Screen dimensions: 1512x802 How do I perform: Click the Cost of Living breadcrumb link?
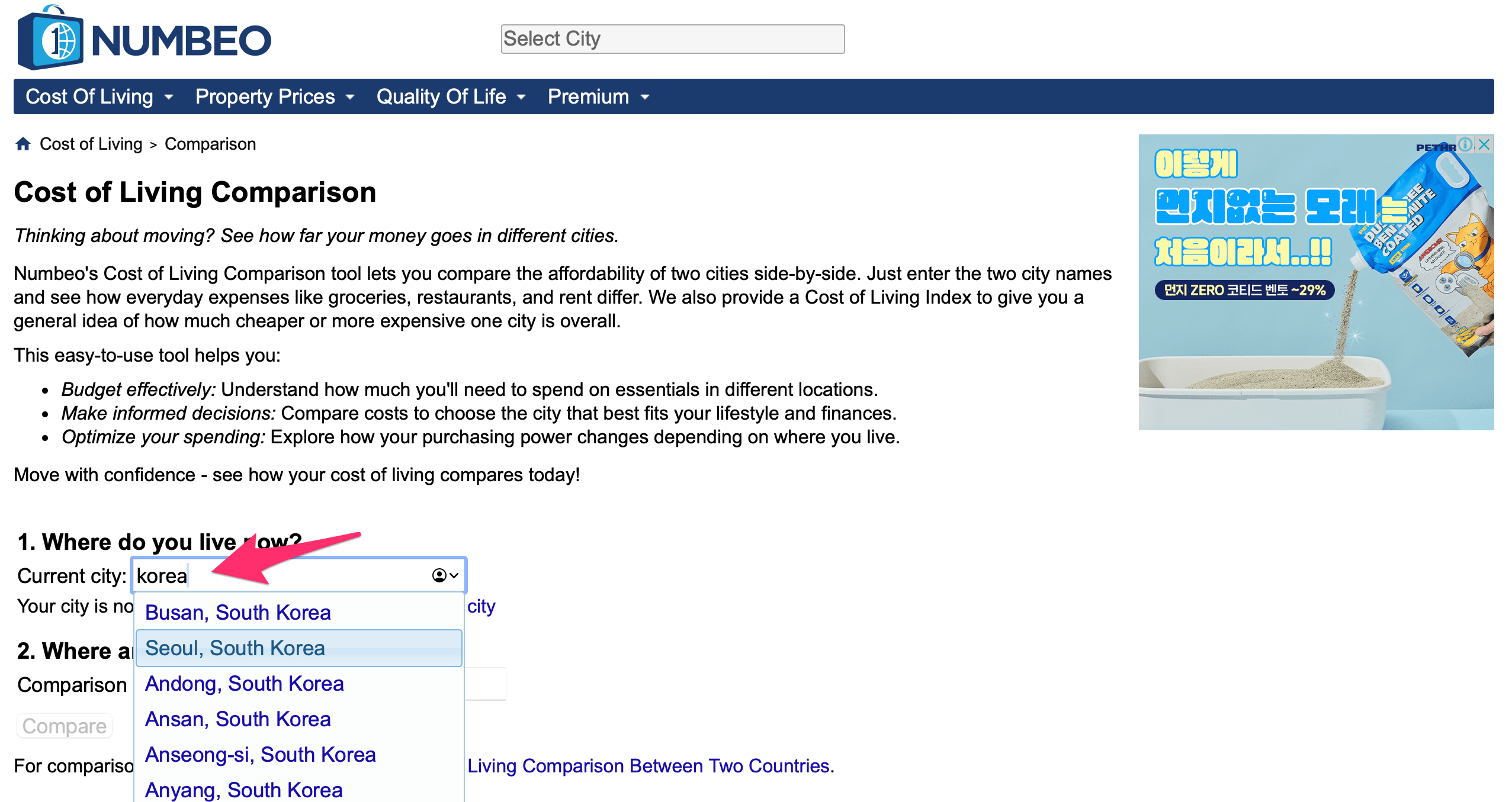(91, 144)
